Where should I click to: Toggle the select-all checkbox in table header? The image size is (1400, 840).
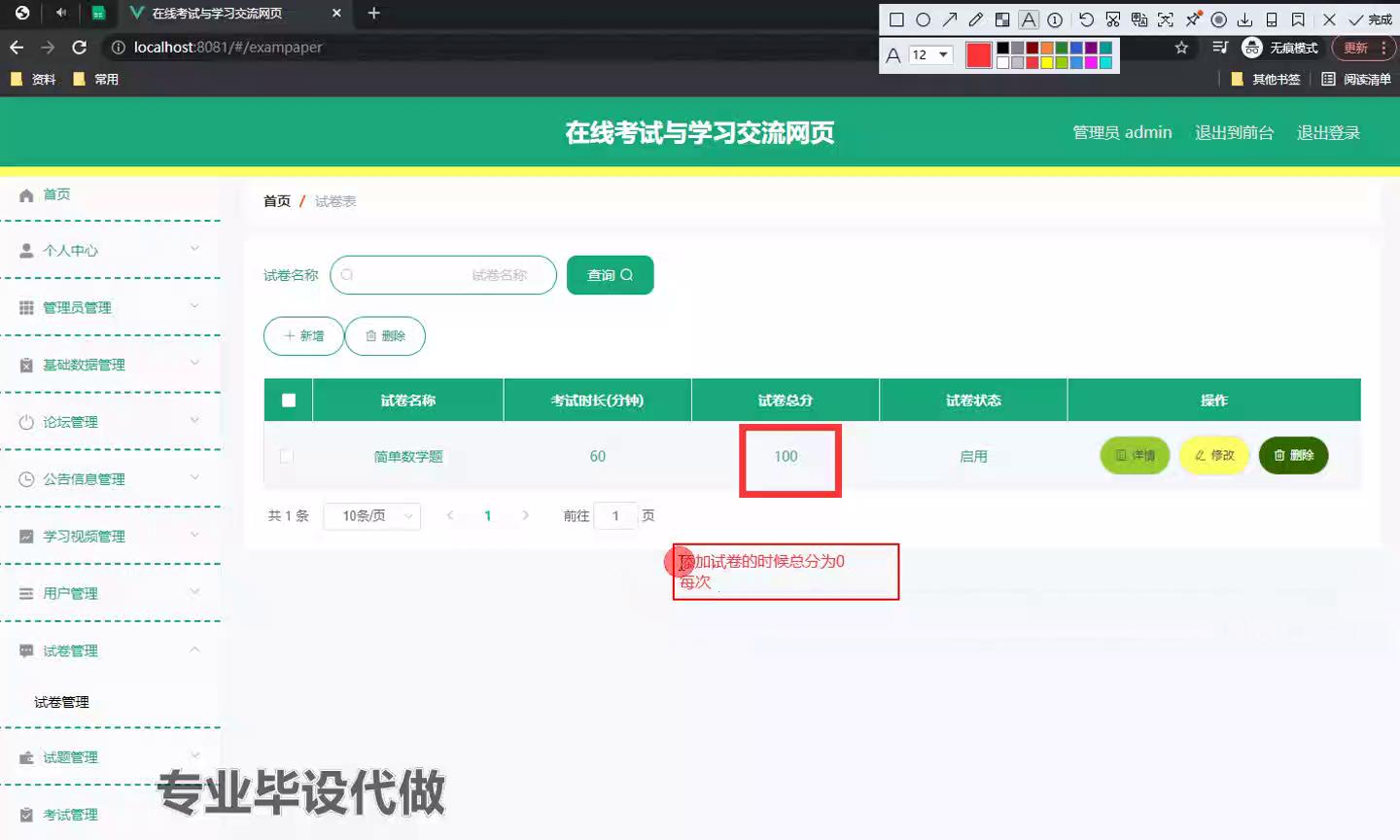[288, 400]
